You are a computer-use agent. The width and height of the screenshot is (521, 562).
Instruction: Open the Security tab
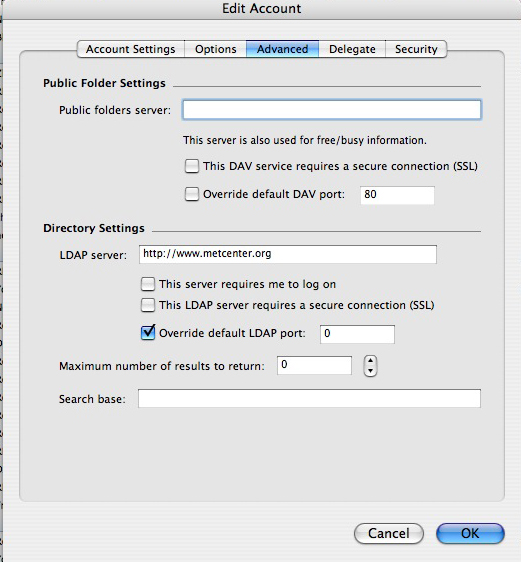coord(416,49)
